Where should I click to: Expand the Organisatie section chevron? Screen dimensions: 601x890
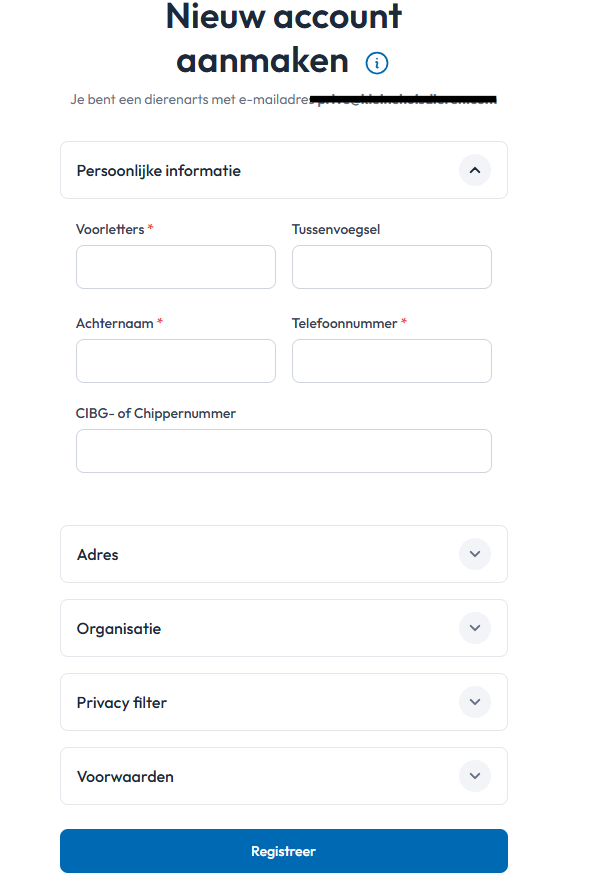tap(475, 628)
